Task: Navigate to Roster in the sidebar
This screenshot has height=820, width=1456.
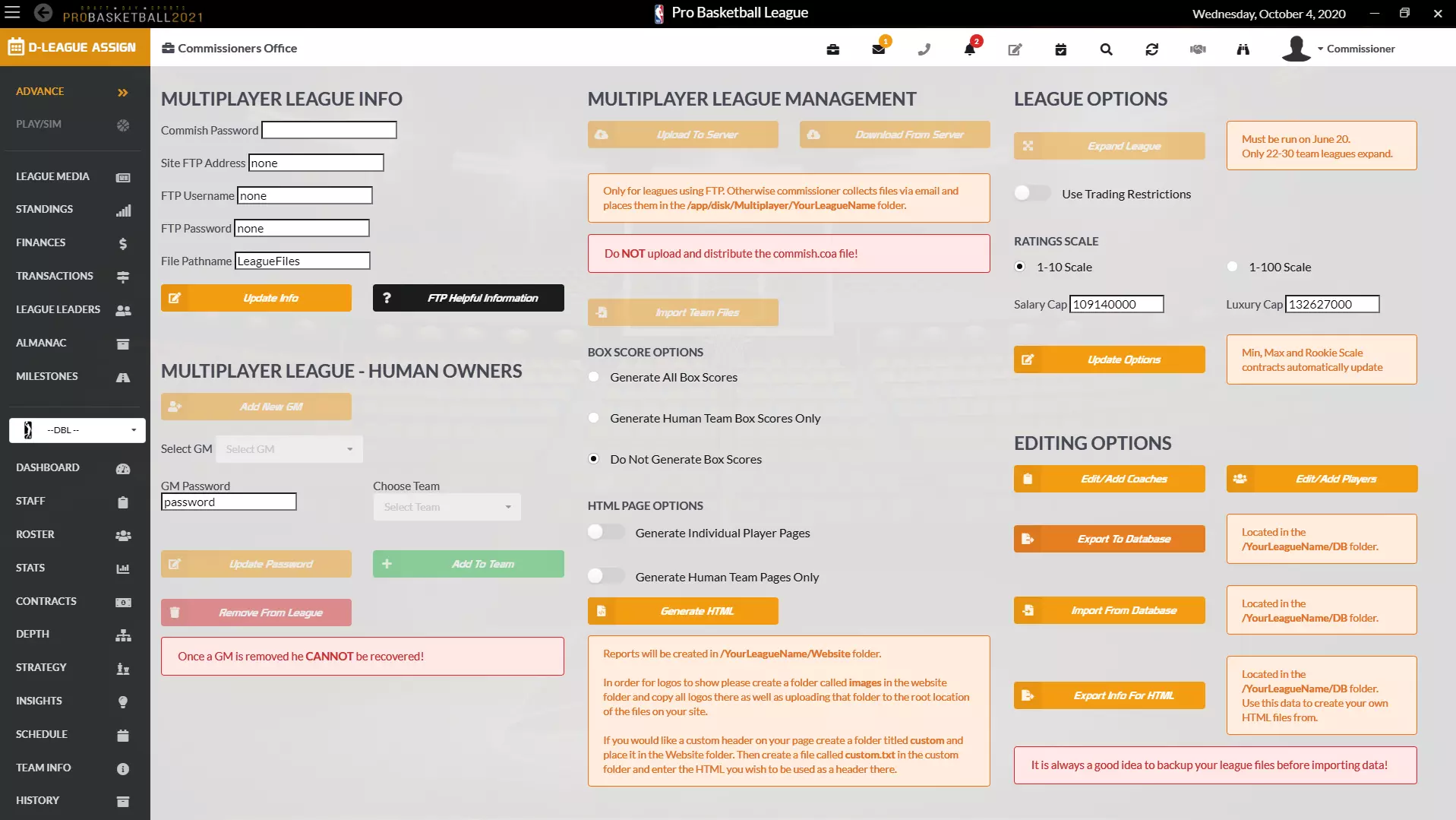Action: (74, 534)
